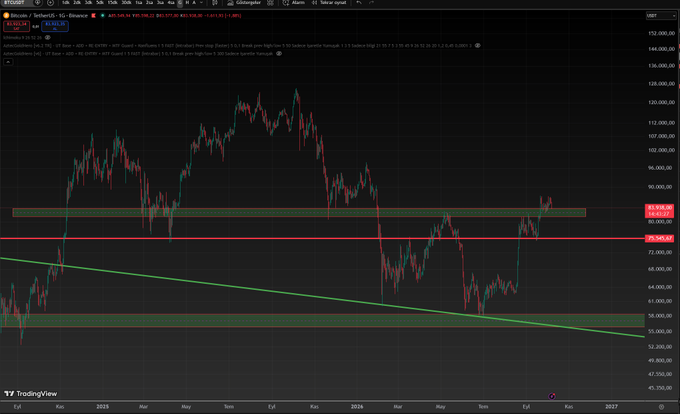Expand the timeframe dropdown arrow
This screenshot has height=414, width=680.
point(201,3)
